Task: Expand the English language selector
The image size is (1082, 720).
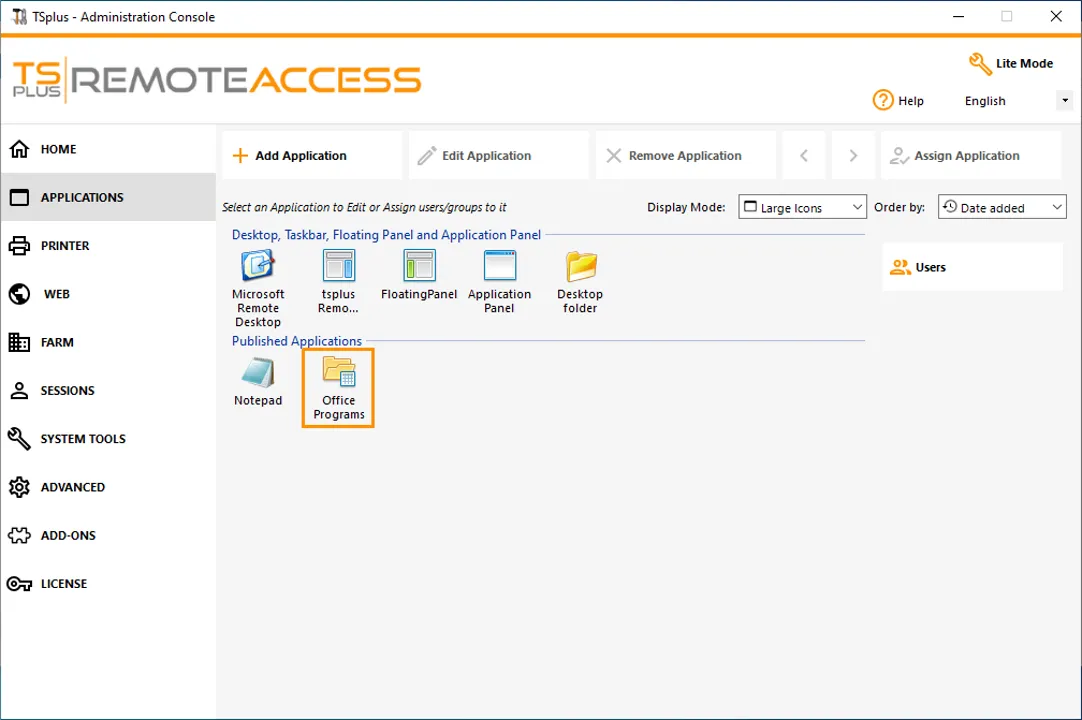Action: 1064,100
